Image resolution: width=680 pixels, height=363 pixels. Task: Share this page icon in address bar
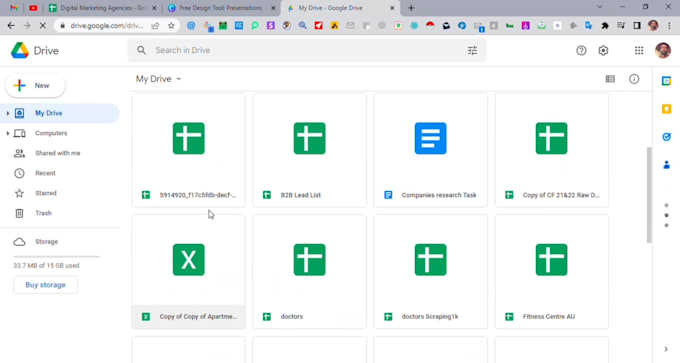(x=155, y=26)
